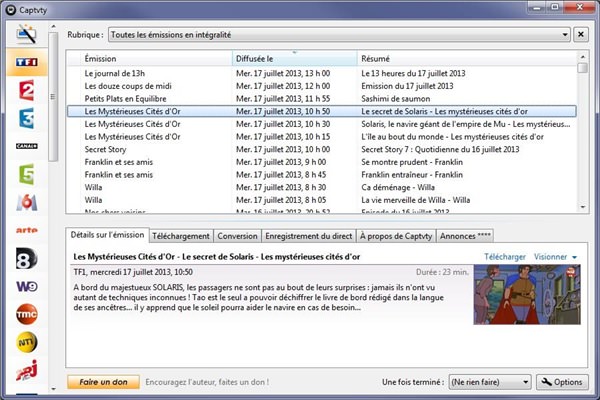Image resolution: width=600 pixels, height=400 pixels.
Task: Click the channel sidebar scroll down arrow
Action: click(x=53, y=389)
